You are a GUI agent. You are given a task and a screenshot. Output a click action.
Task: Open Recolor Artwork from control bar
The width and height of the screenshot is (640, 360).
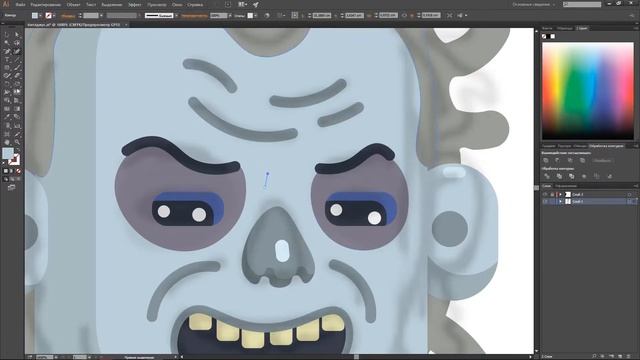click(267, 16)
